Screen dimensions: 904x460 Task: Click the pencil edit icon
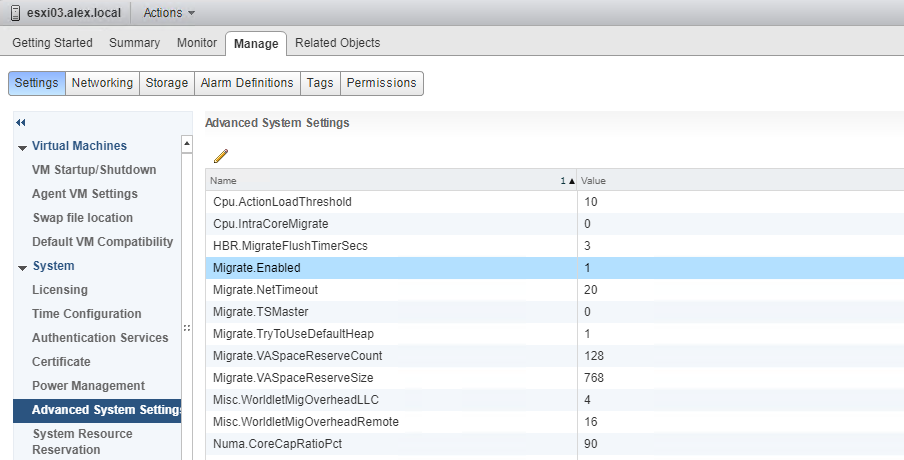(221, 155)
